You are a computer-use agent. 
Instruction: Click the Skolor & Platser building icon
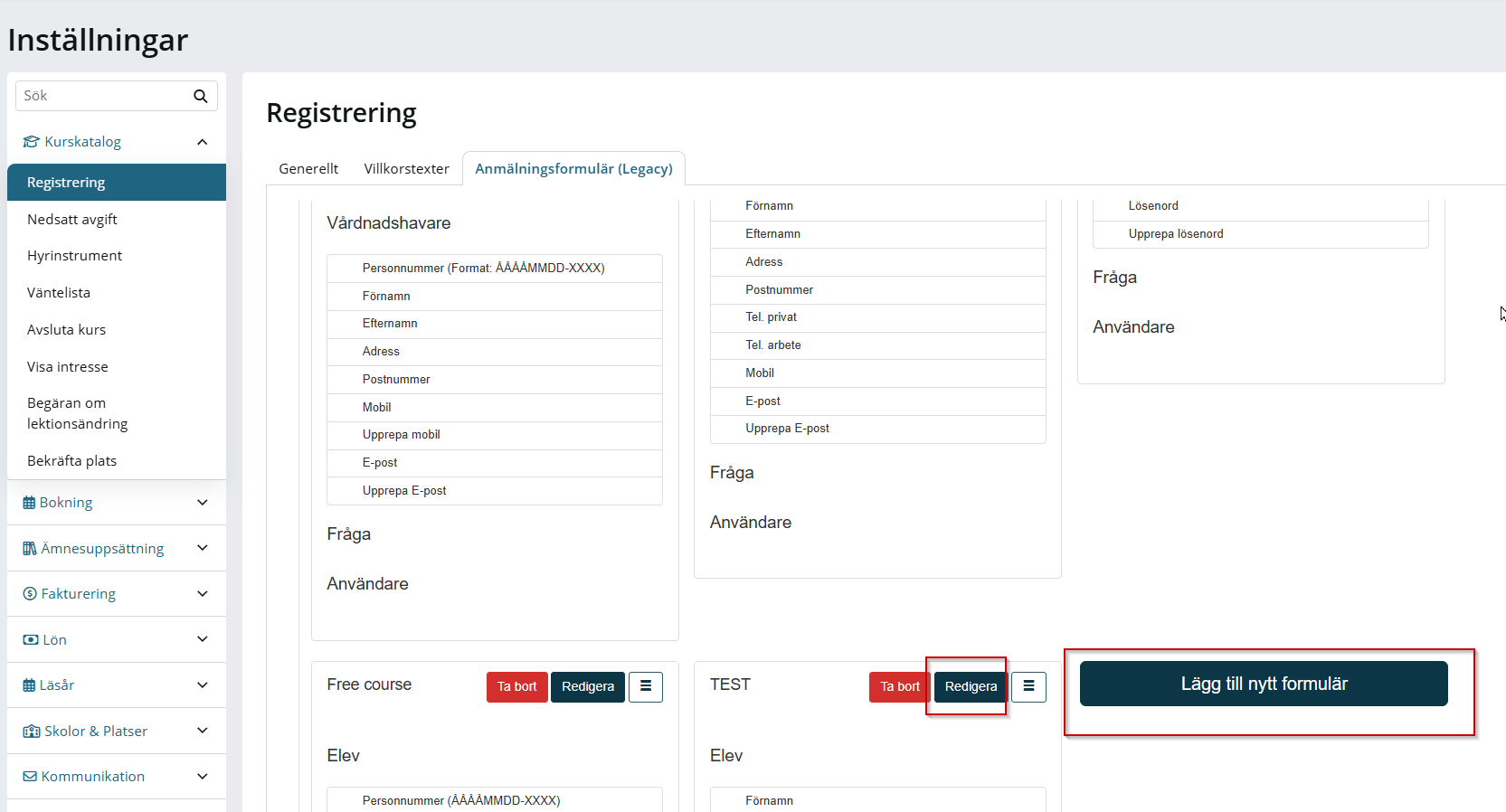(x=32, y=731)
